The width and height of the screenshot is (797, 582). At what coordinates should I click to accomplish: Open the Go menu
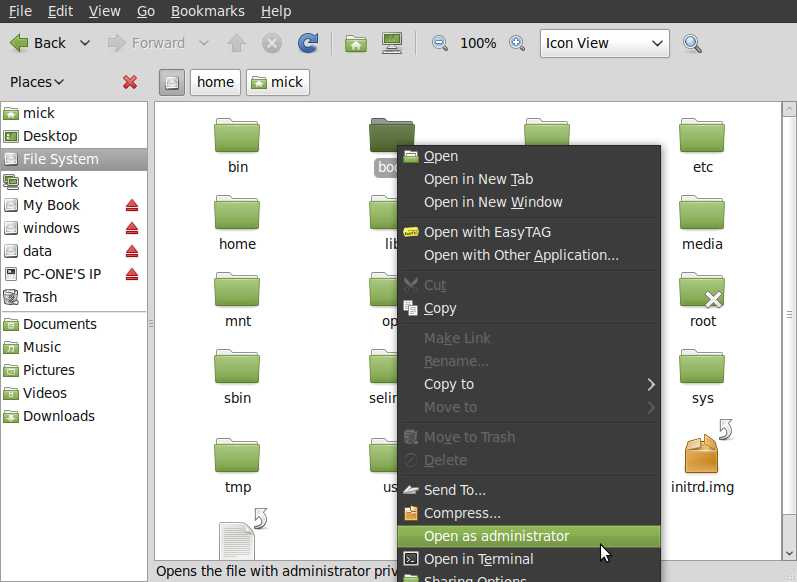[x=146, y=11]
